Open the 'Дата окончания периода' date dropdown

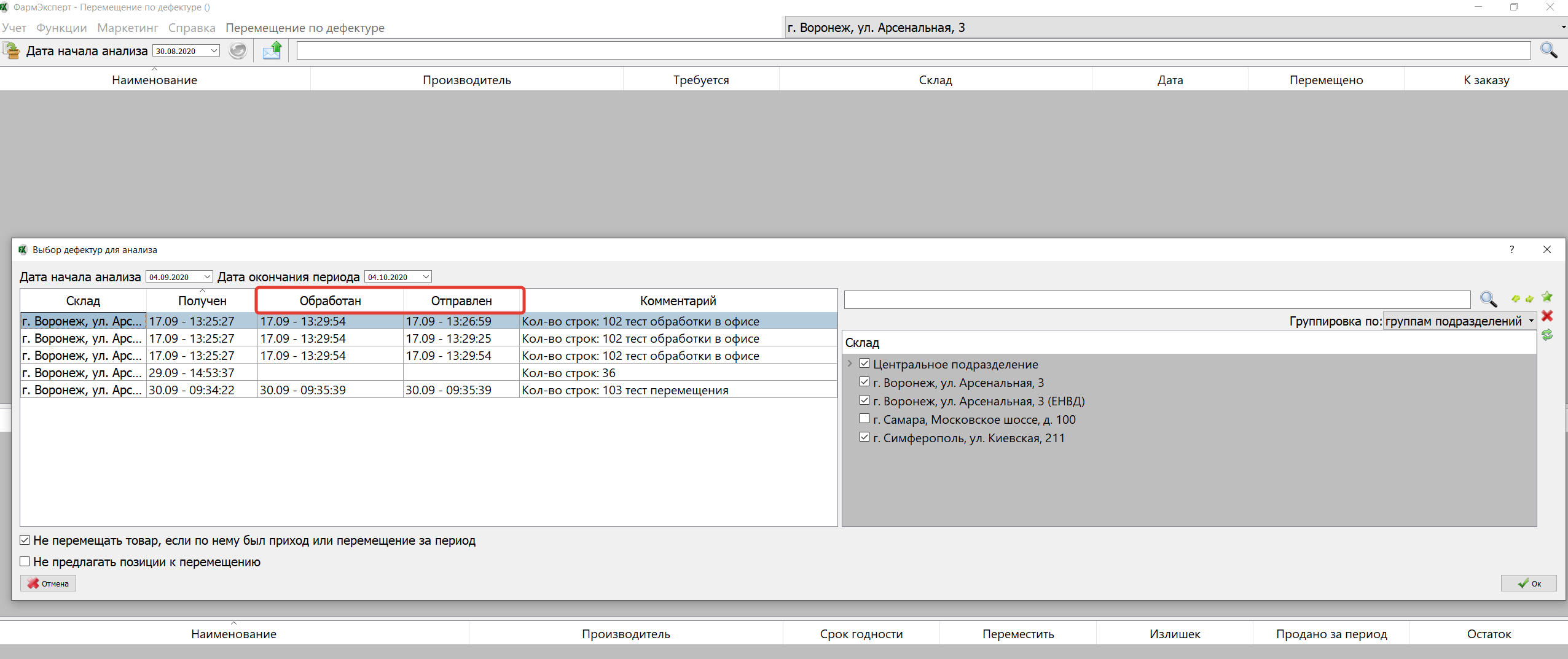[x=426, y=277]
